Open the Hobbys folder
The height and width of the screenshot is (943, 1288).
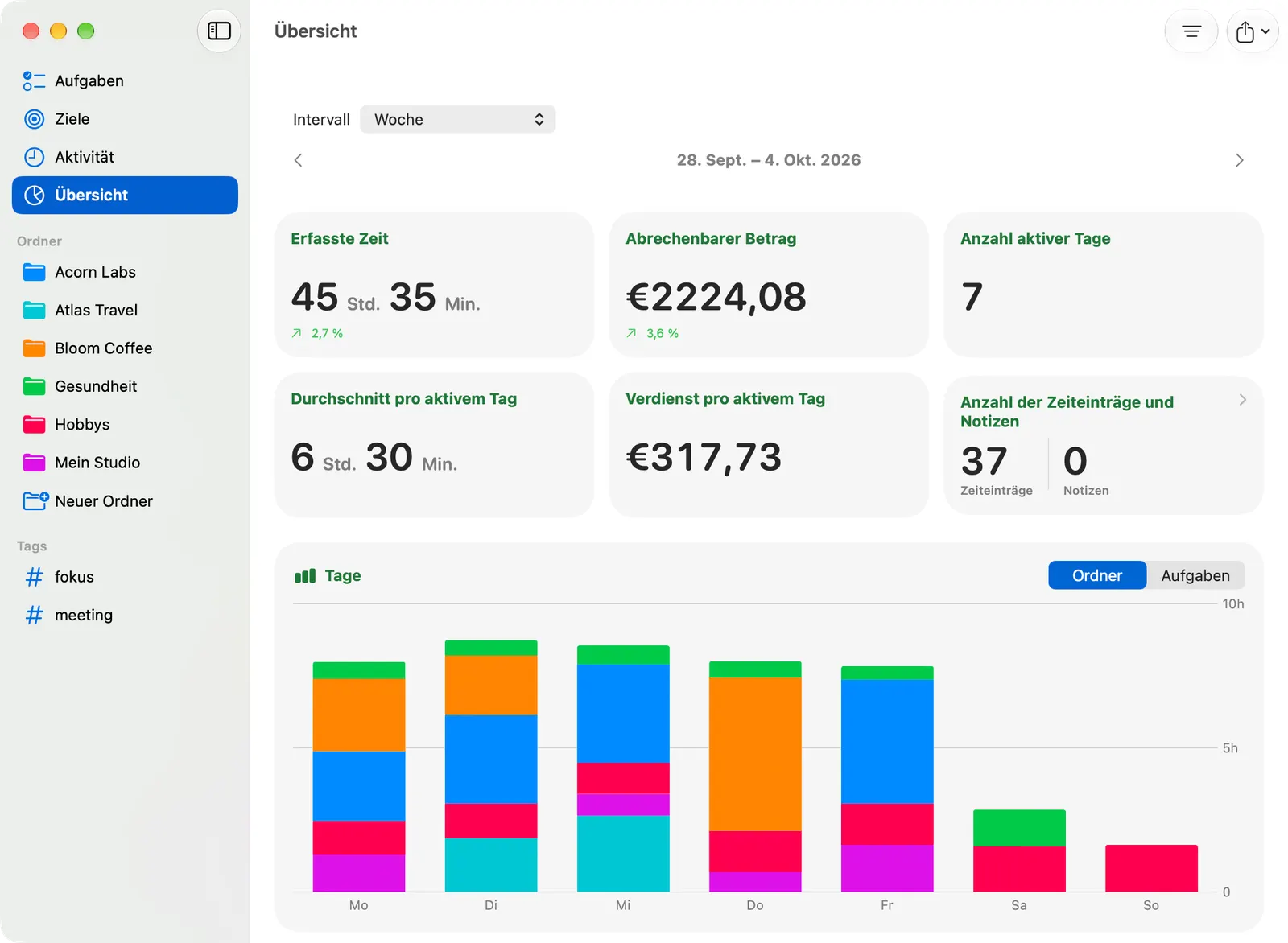coord(125,424)
